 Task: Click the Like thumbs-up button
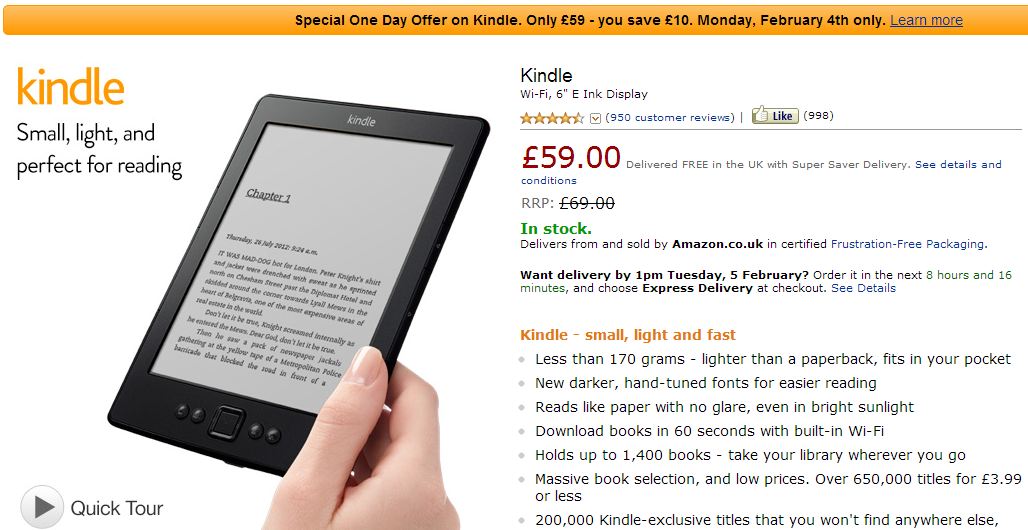(775, 115)
